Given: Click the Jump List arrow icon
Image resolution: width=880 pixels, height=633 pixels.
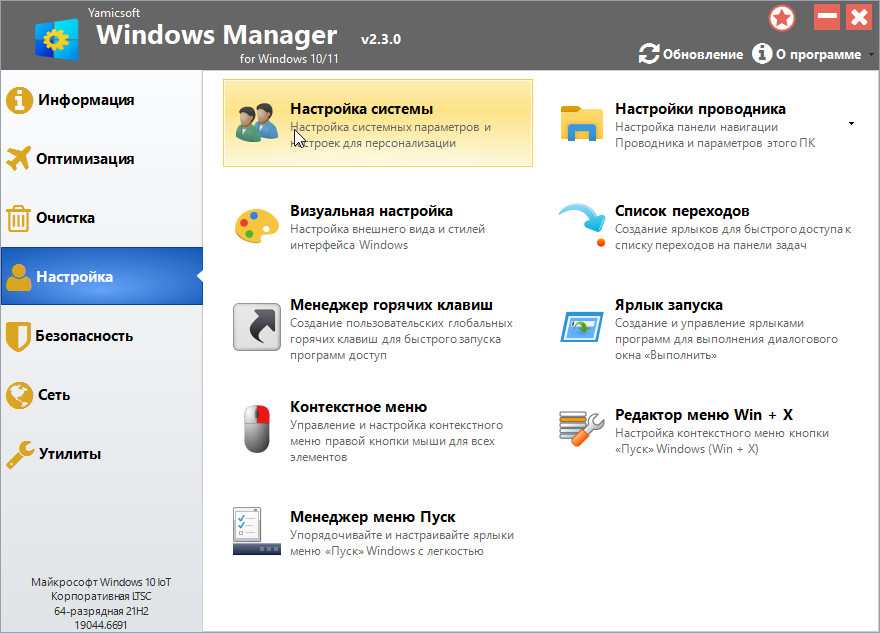Looking at the screenshot, I should [581, 224].
